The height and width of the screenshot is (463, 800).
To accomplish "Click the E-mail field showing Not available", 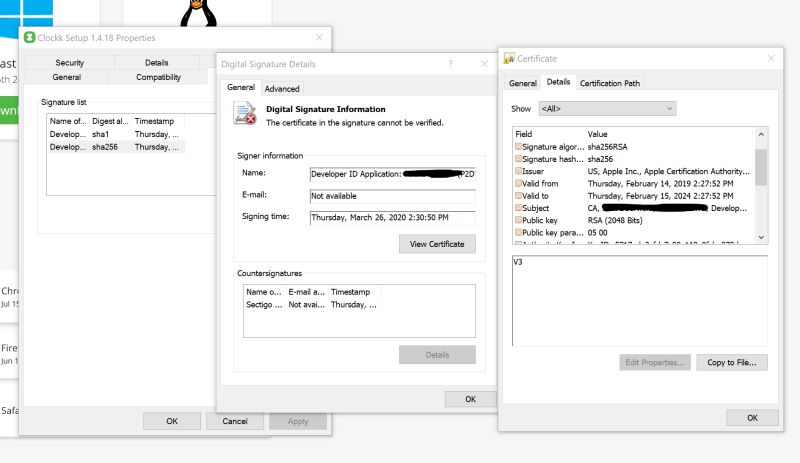I will pos(393,196).
